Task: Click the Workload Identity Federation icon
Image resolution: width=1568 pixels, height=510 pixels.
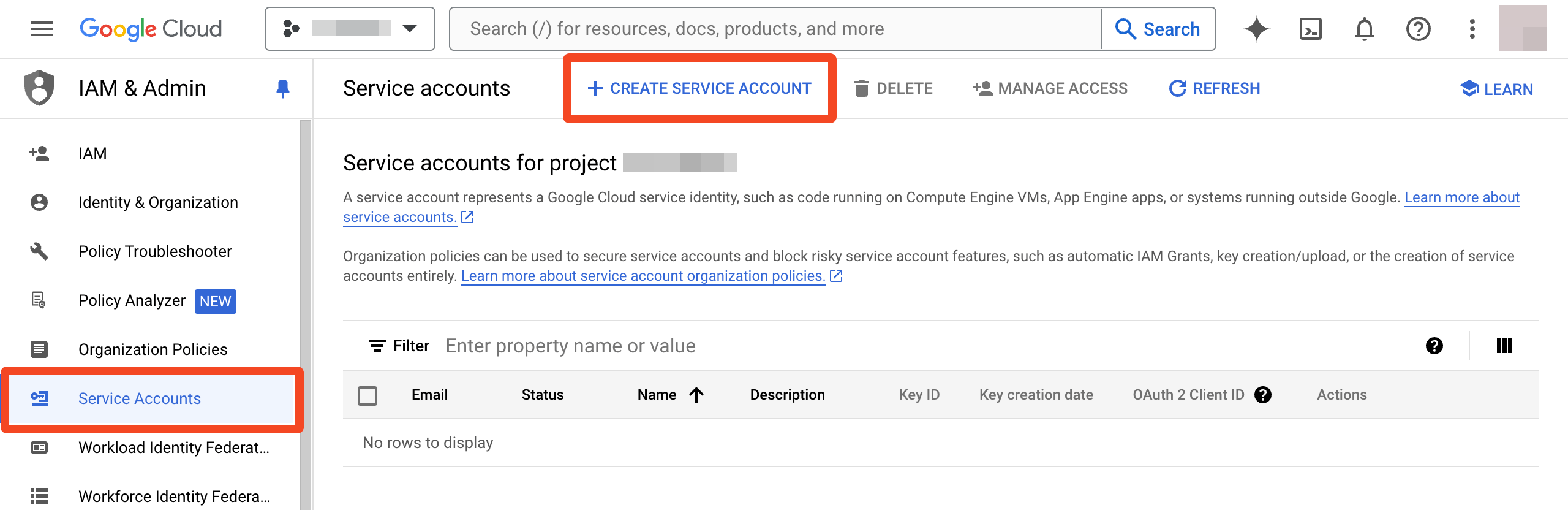Action: coord(39,447)
